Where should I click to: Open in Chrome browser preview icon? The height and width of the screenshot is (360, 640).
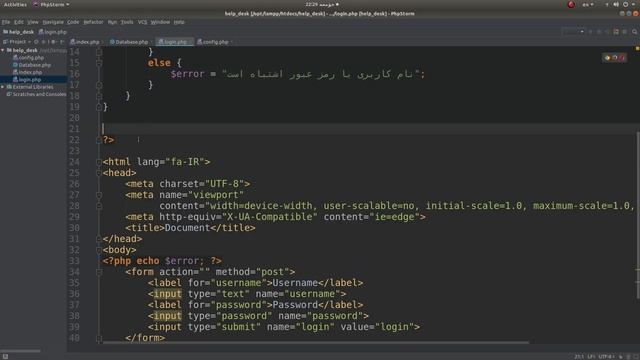607,58
